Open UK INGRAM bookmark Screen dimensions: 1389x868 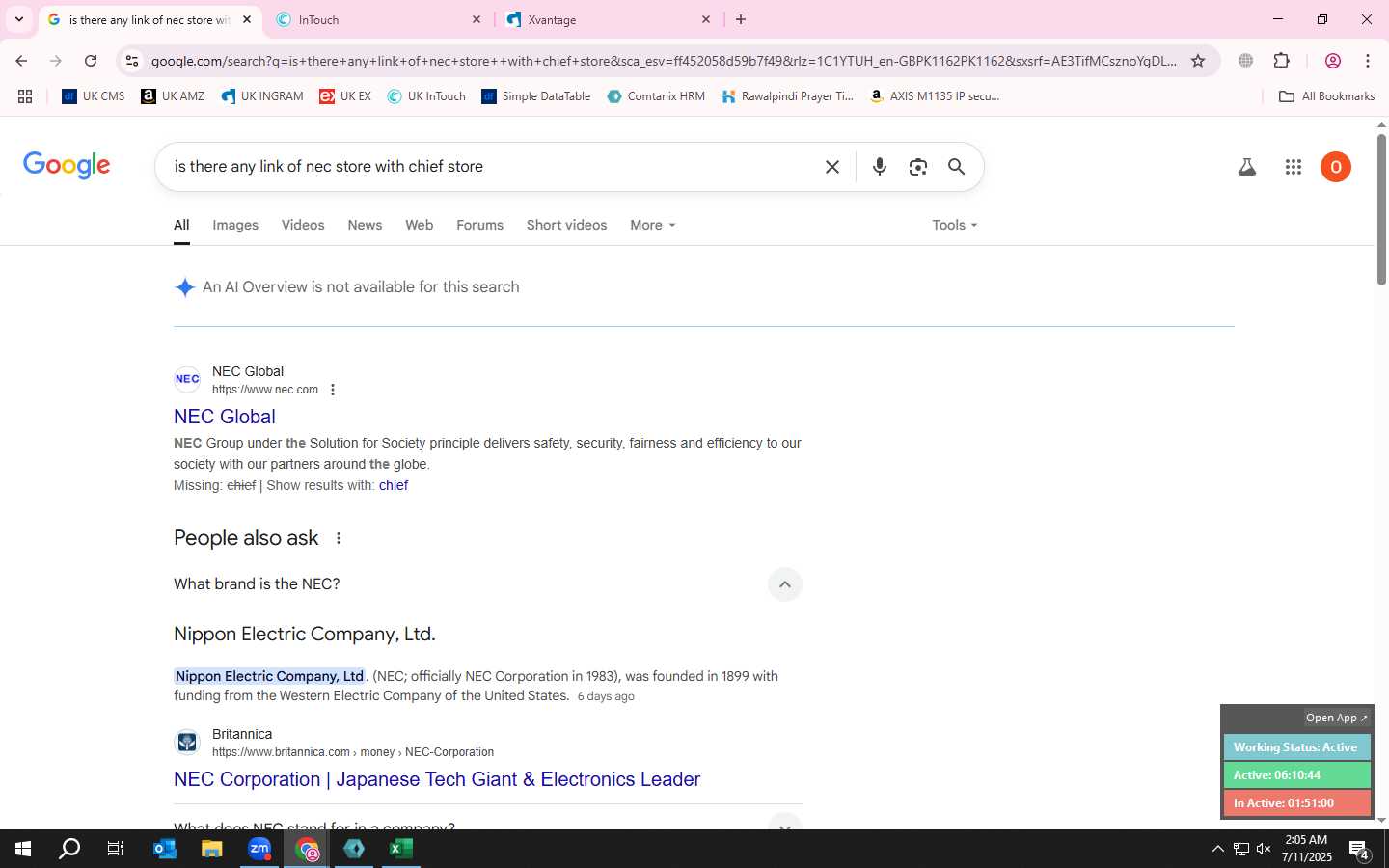click(x=261, y=96)
